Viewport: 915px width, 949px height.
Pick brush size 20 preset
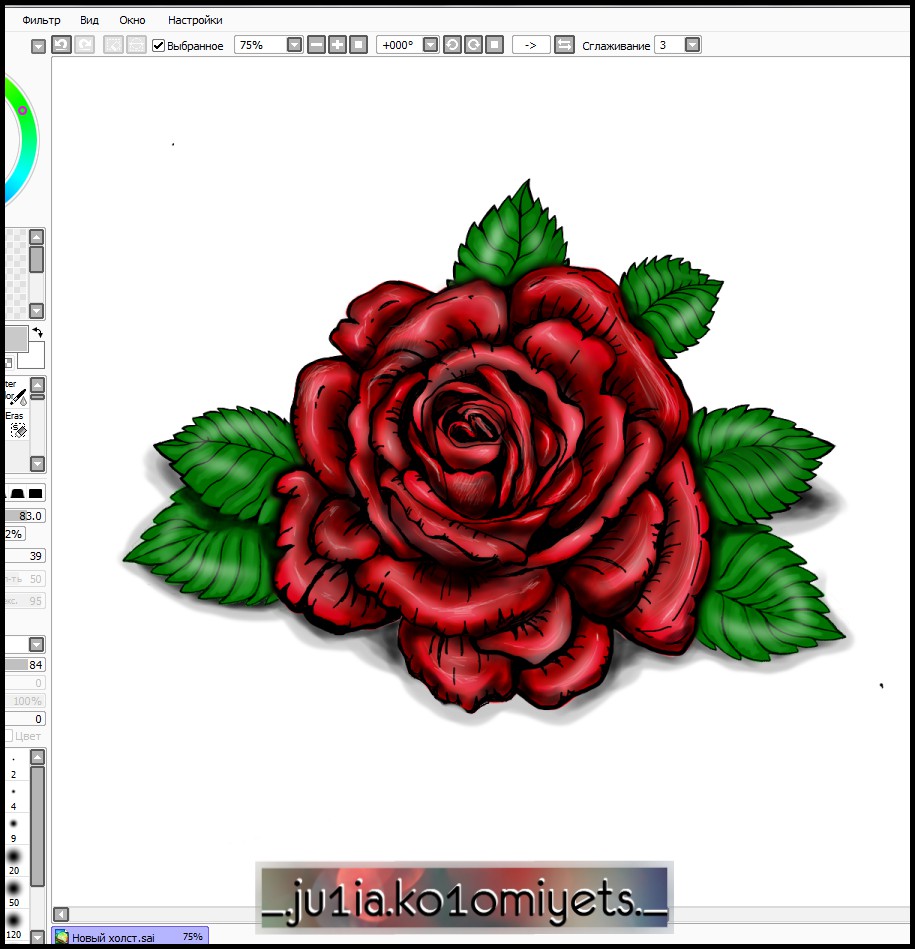pyautogui.click(x=13, y=862)
